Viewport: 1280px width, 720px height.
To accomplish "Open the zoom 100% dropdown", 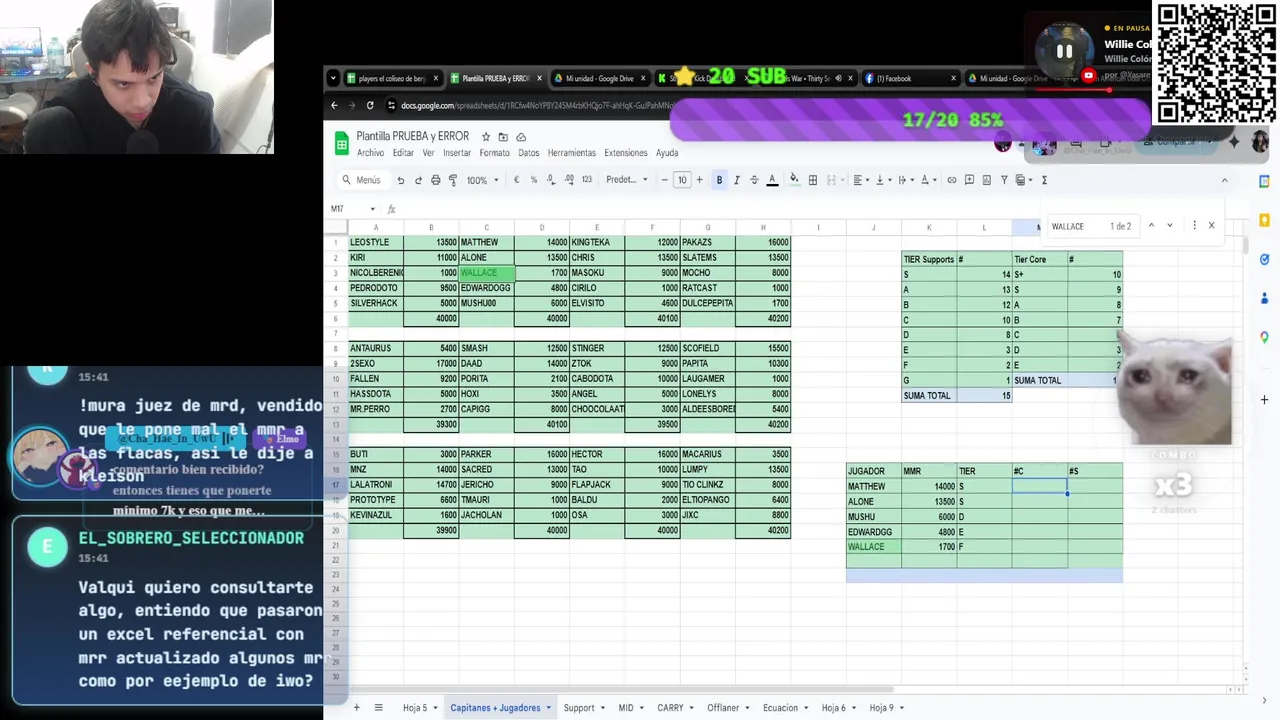I will (482, 180).
